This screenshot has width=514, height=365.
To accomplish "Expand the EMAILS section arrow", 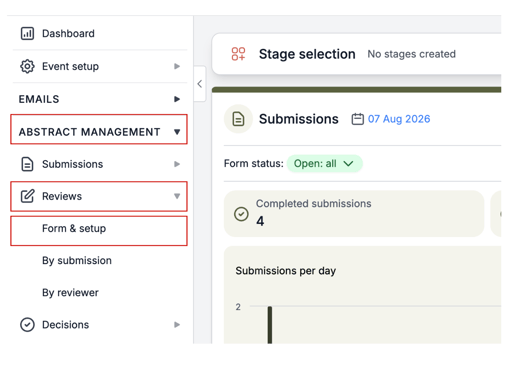I will (x=177, y=99).
